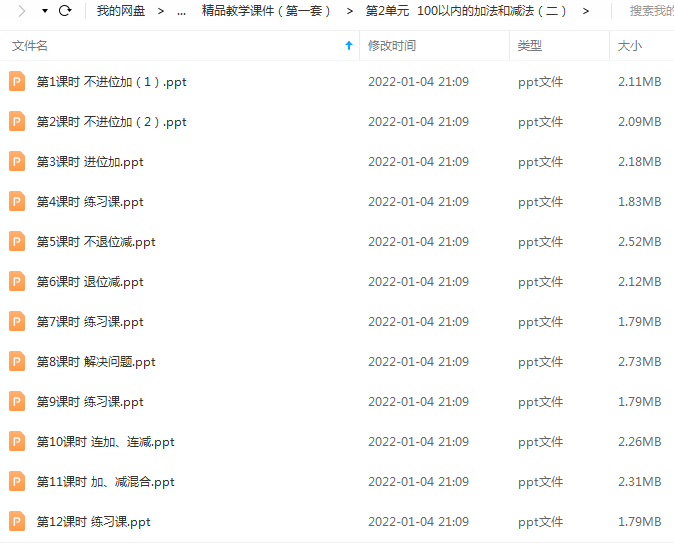Open 精品教学课件（第一套）breadcrumb folder
The height and width of the screenshot is (545, 674).
(x=266, y=11)
